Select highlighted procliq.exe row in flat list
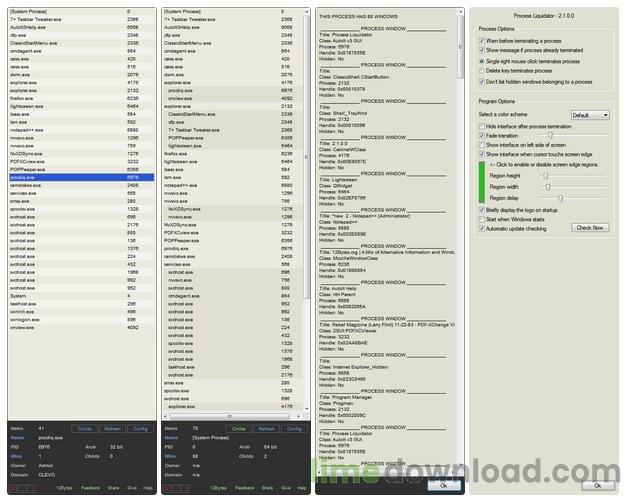The width and height of the screenshot is (628, 502). click(81, 177)
